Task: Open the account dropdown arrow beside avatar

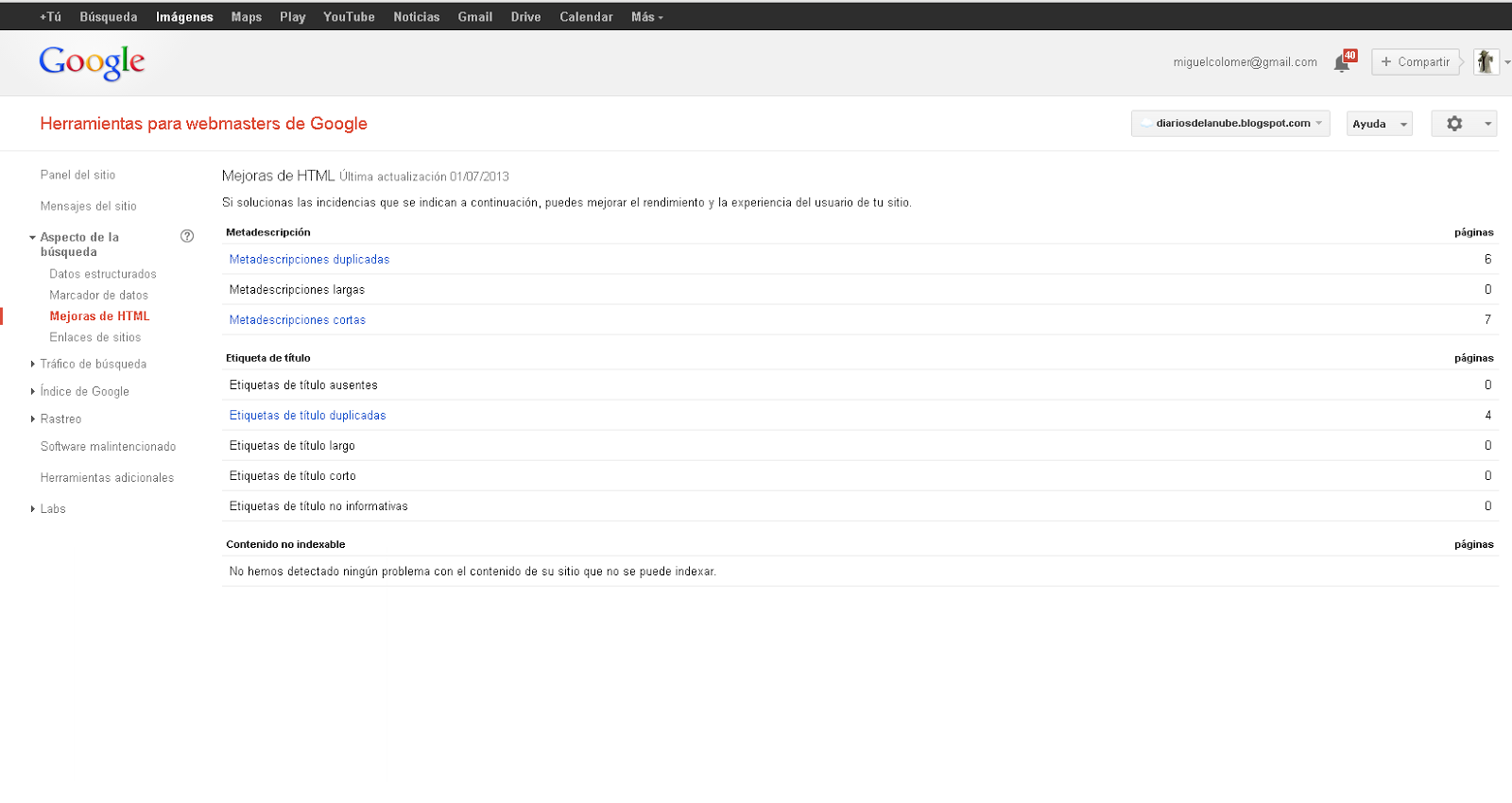Action: [x=1506, y=62]
